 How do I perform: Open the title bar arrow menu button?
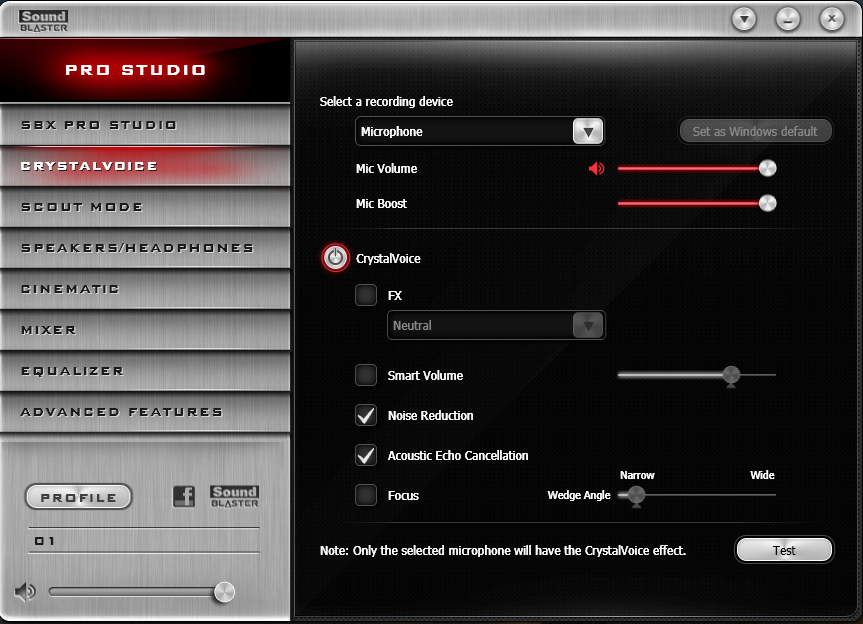[744, 20]
